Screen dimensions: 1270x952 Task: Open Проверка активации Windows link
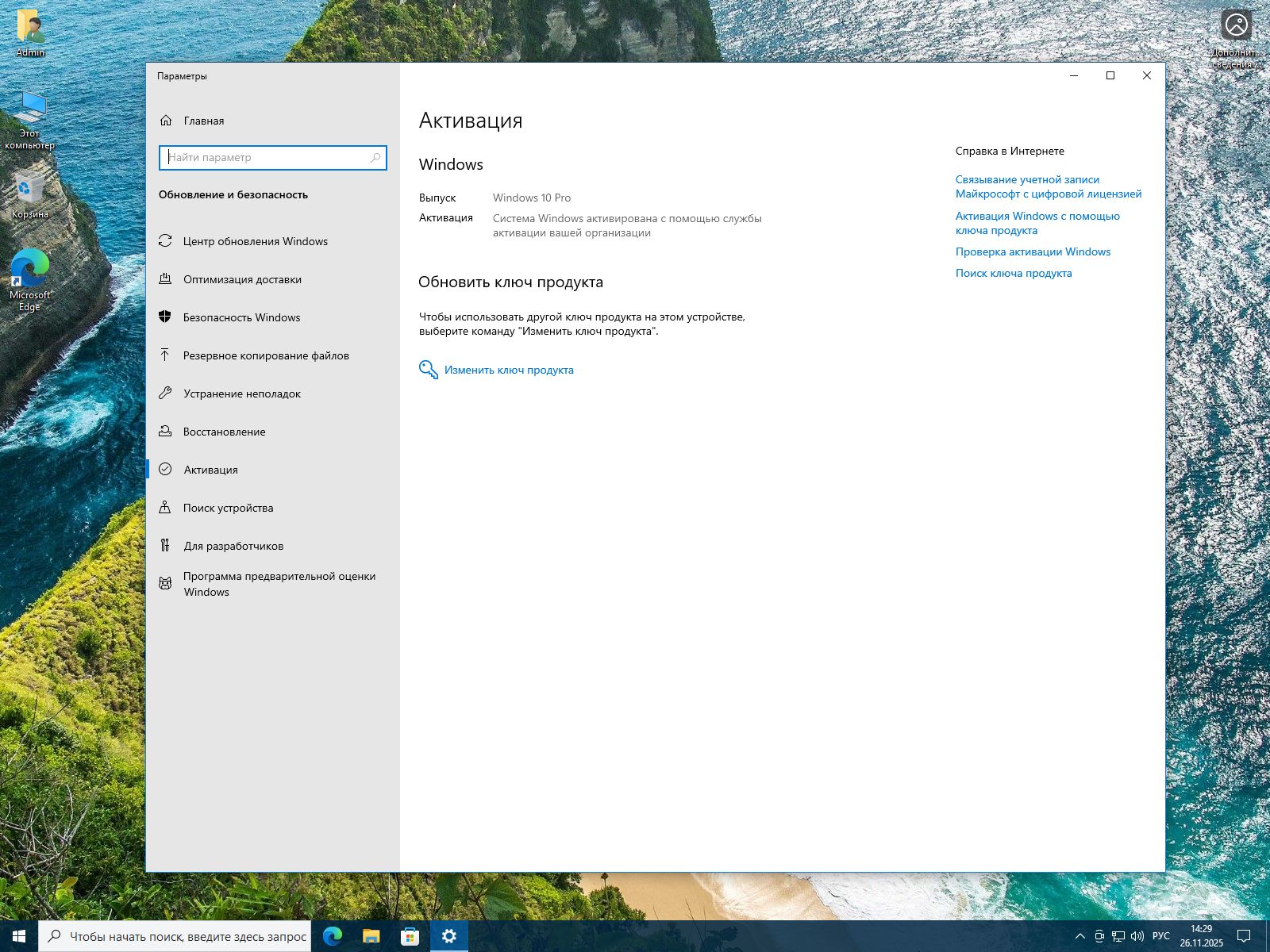point(1033,251)
